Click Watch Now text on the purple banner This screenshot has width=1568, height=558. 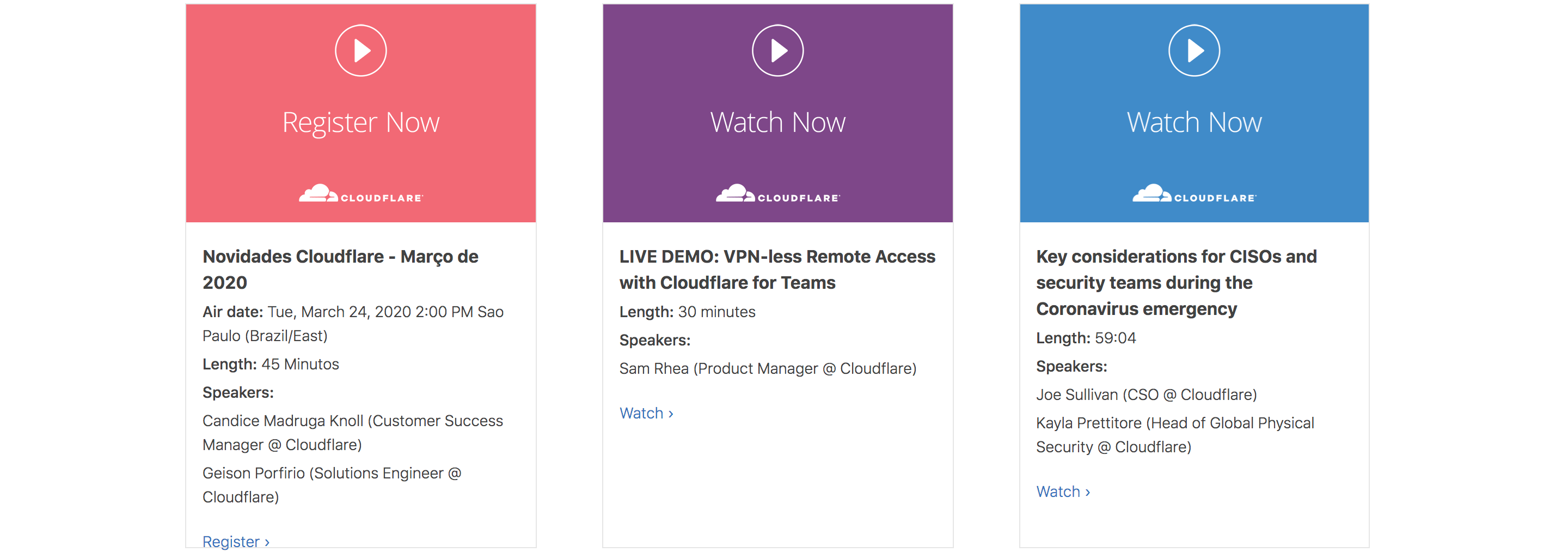pyautogui.click(x=777, y=123)
